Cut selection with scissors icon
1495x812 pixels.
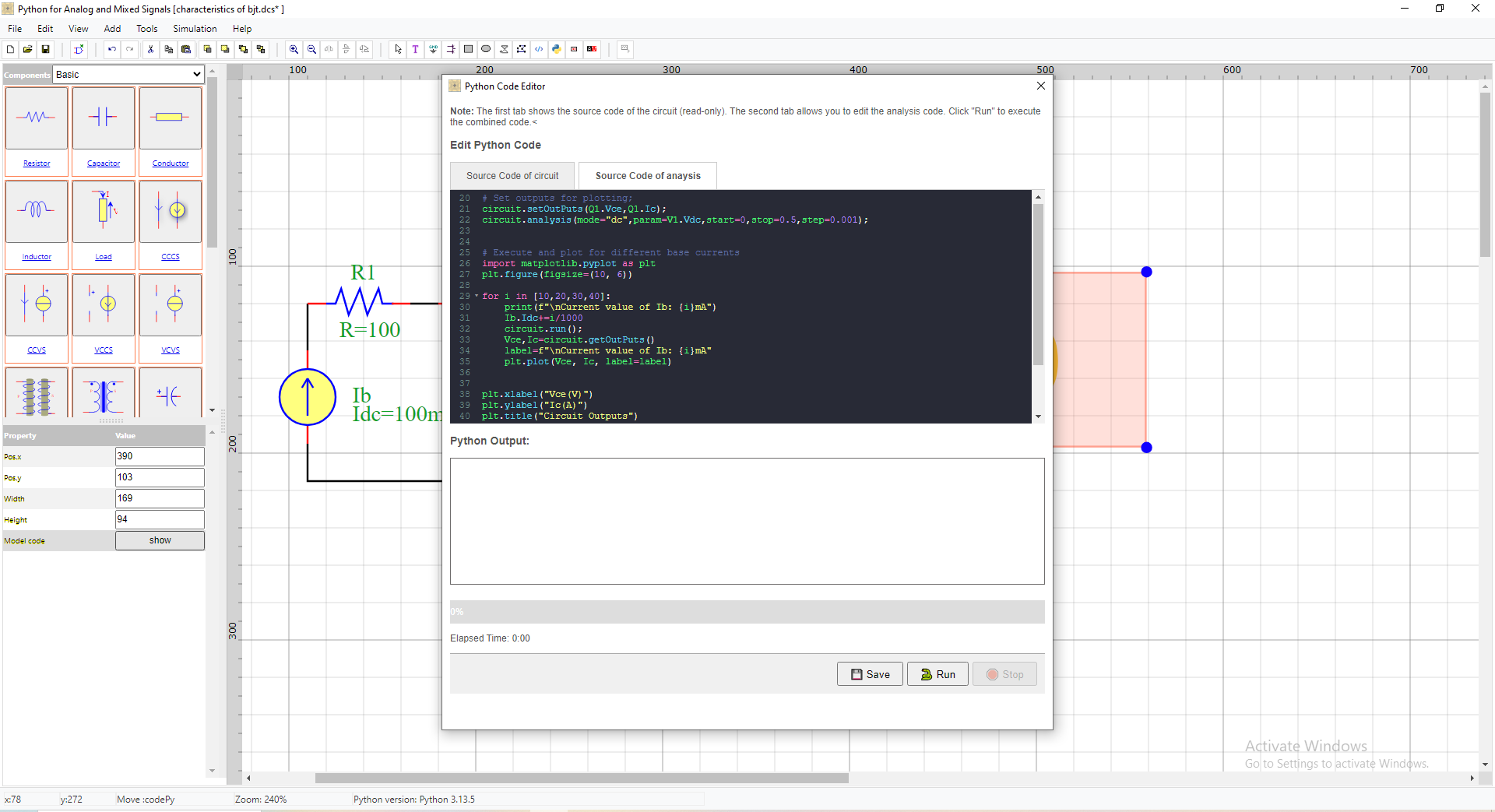[150, 49]
